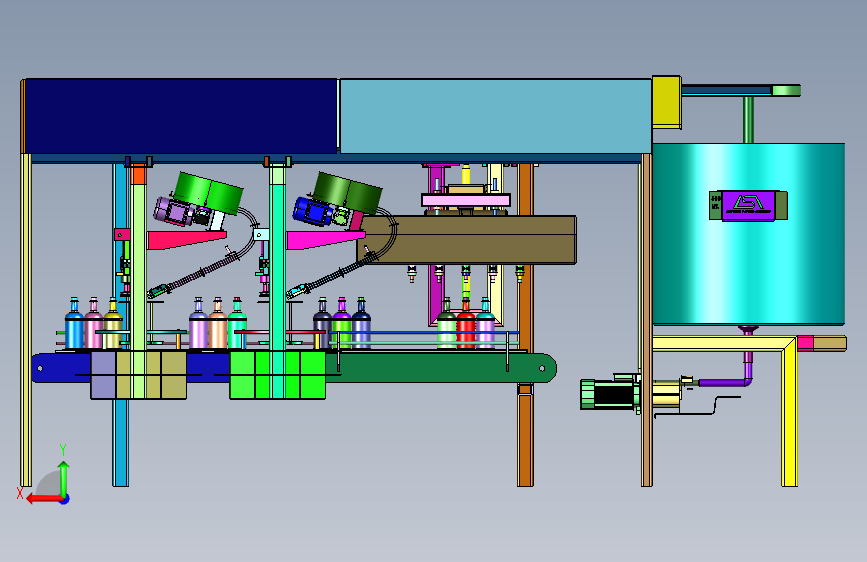
Task: Select the black-bodied pump motor
Action: point(611,394)
